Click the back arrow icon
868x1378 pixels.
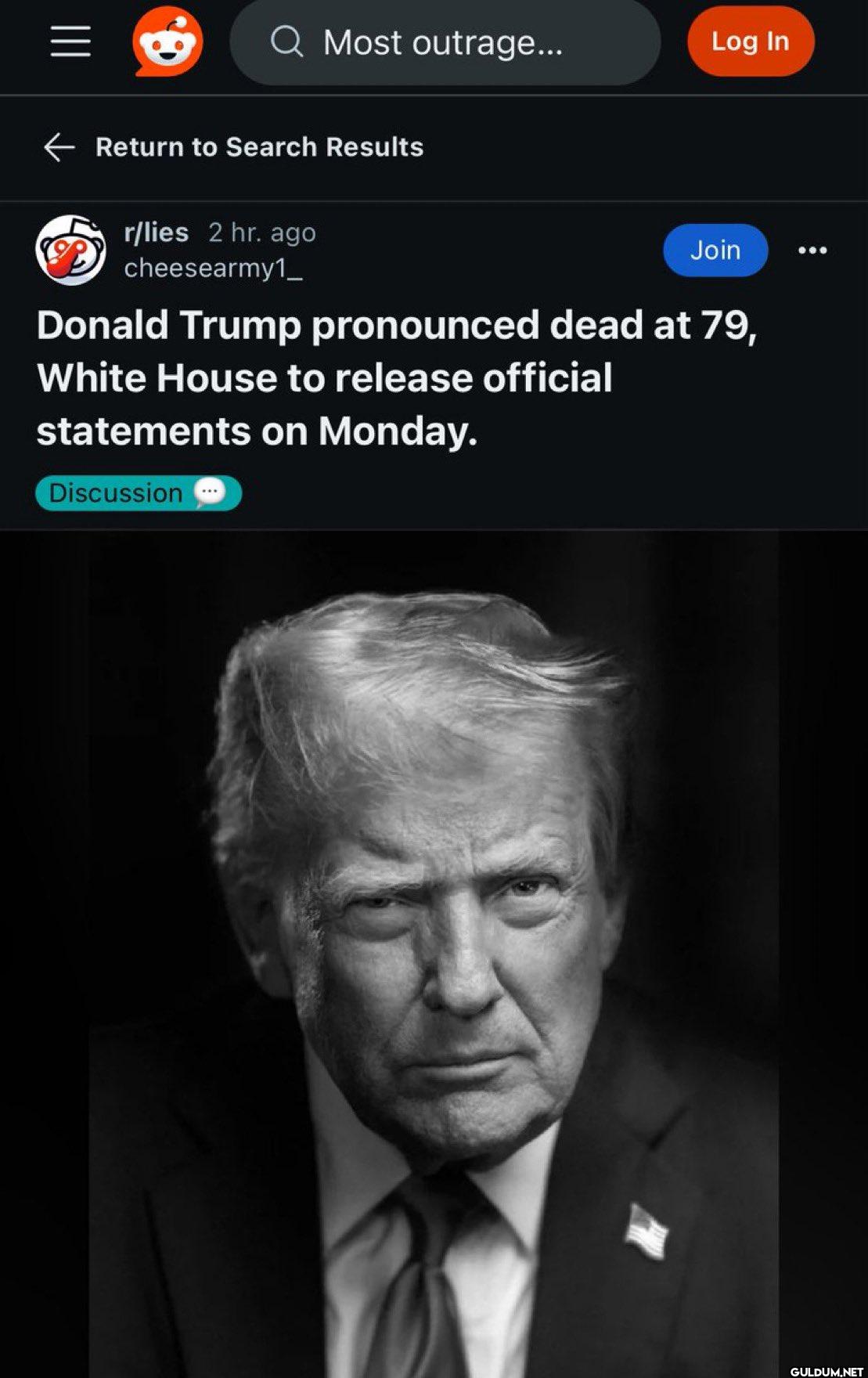(x=59, y=146)
